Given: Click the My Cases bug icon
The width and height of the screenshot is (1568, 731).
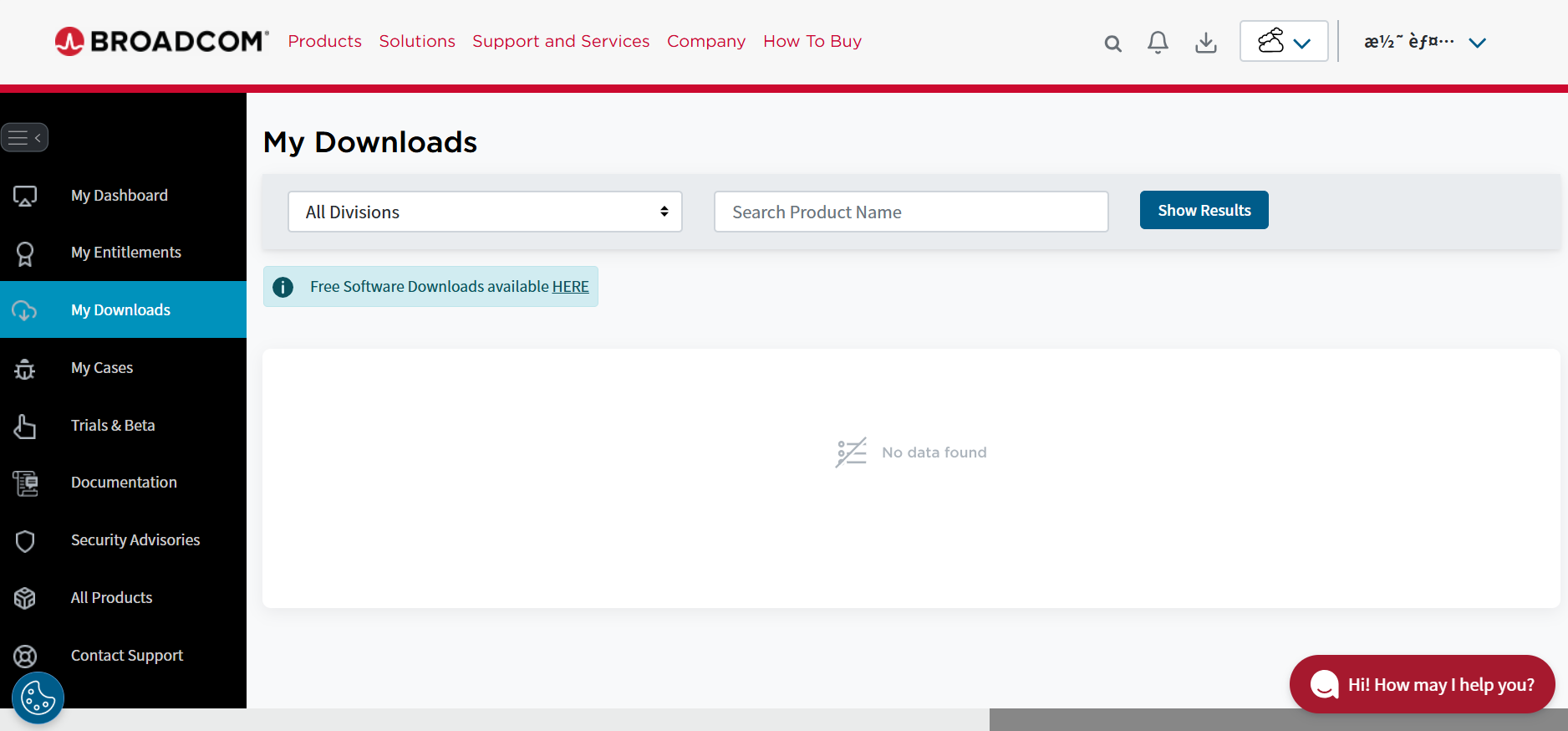Looking at the screenshot, I should 25,369.
